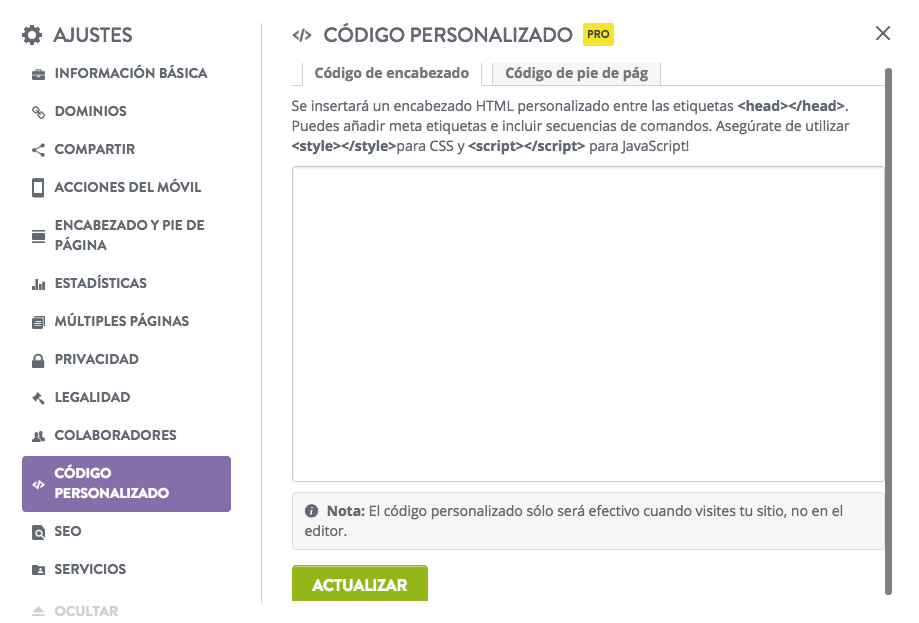The width and height of the screenshot is (919, 623).
Task: Click the padlock icon beside Privacidad
Action: (x=38, y=360)
